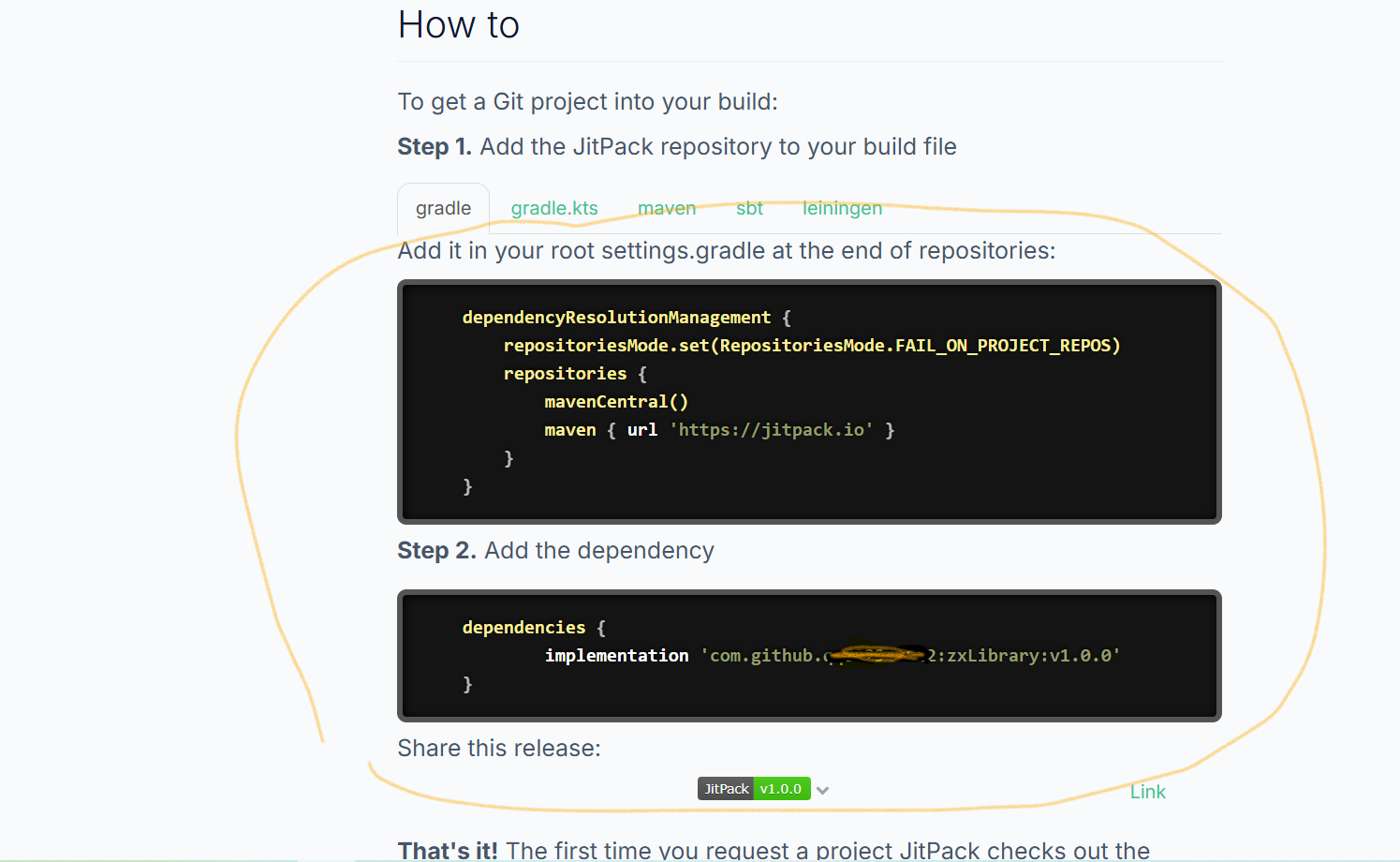Click the mavenCentral() code line
The image size is (1400, 862).
(x=616, y=402)
